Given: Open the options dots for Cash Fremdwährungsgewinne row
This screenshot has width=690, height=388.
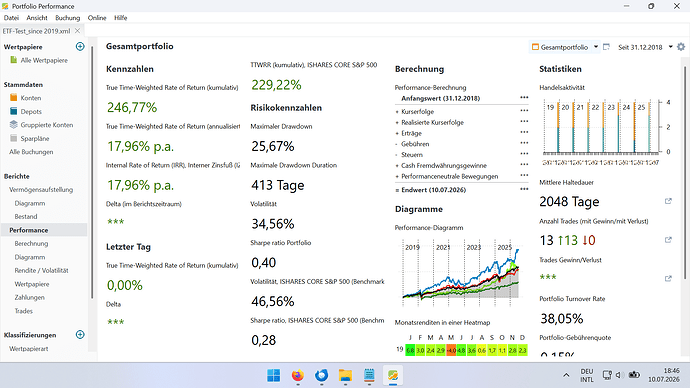Looking at the screenshot, I should [524, 165].
